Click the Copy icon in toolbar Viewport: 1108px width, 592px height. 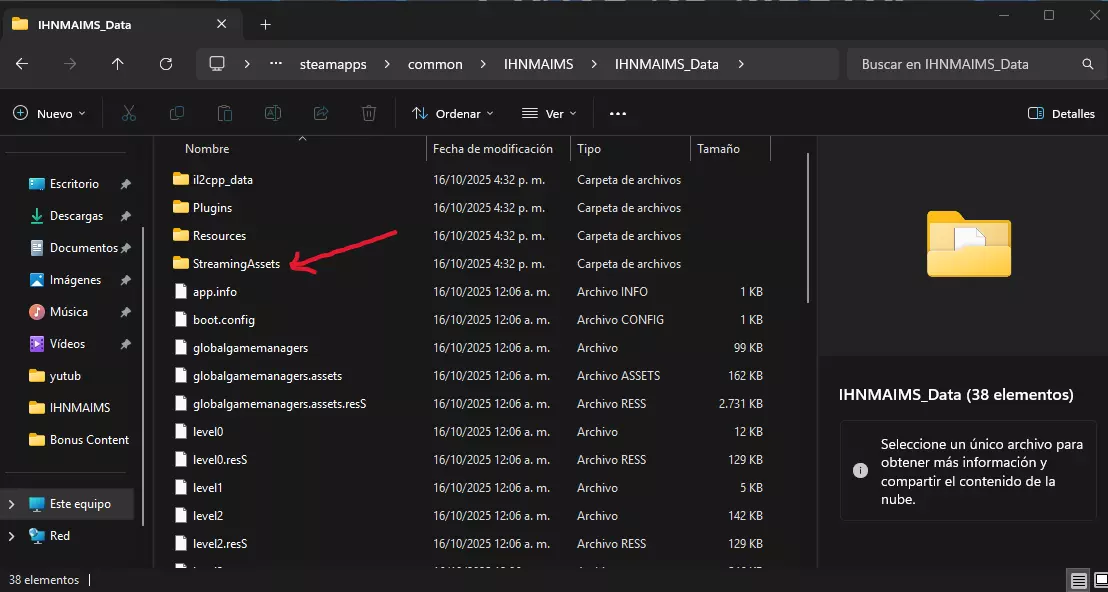(x=177, y=114)
